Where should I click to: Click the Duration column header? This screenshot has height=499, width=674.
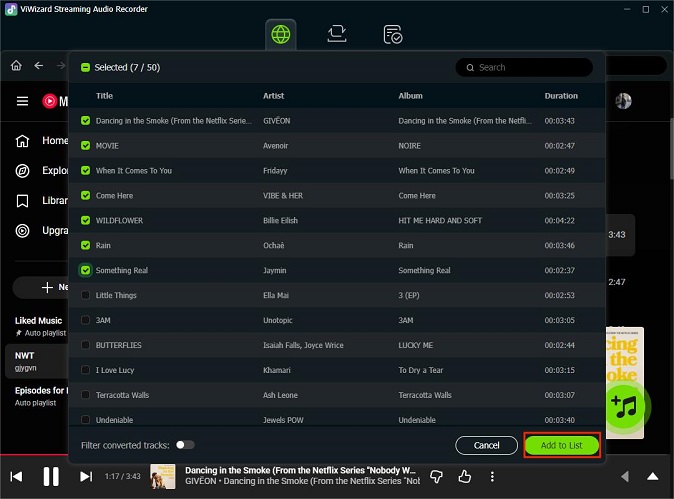[x=561, y=96]
